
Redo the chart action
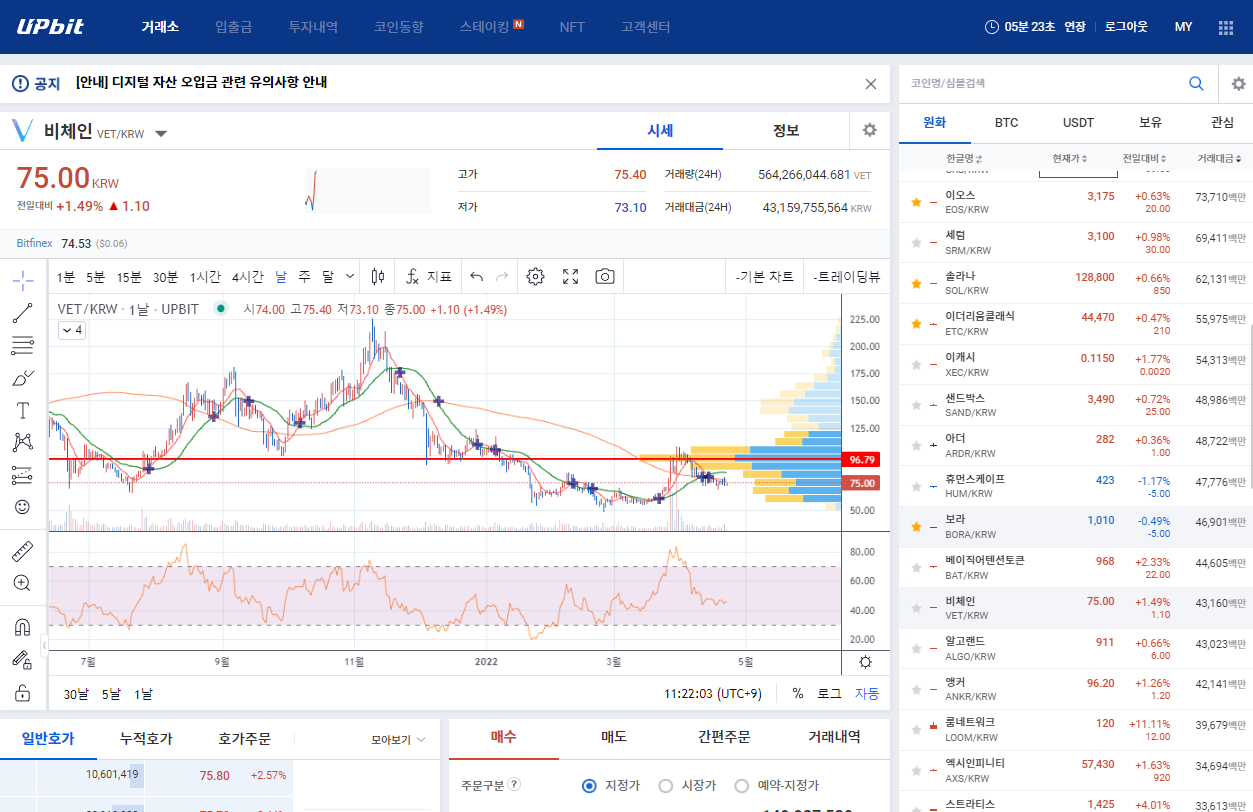pos(502,276)
